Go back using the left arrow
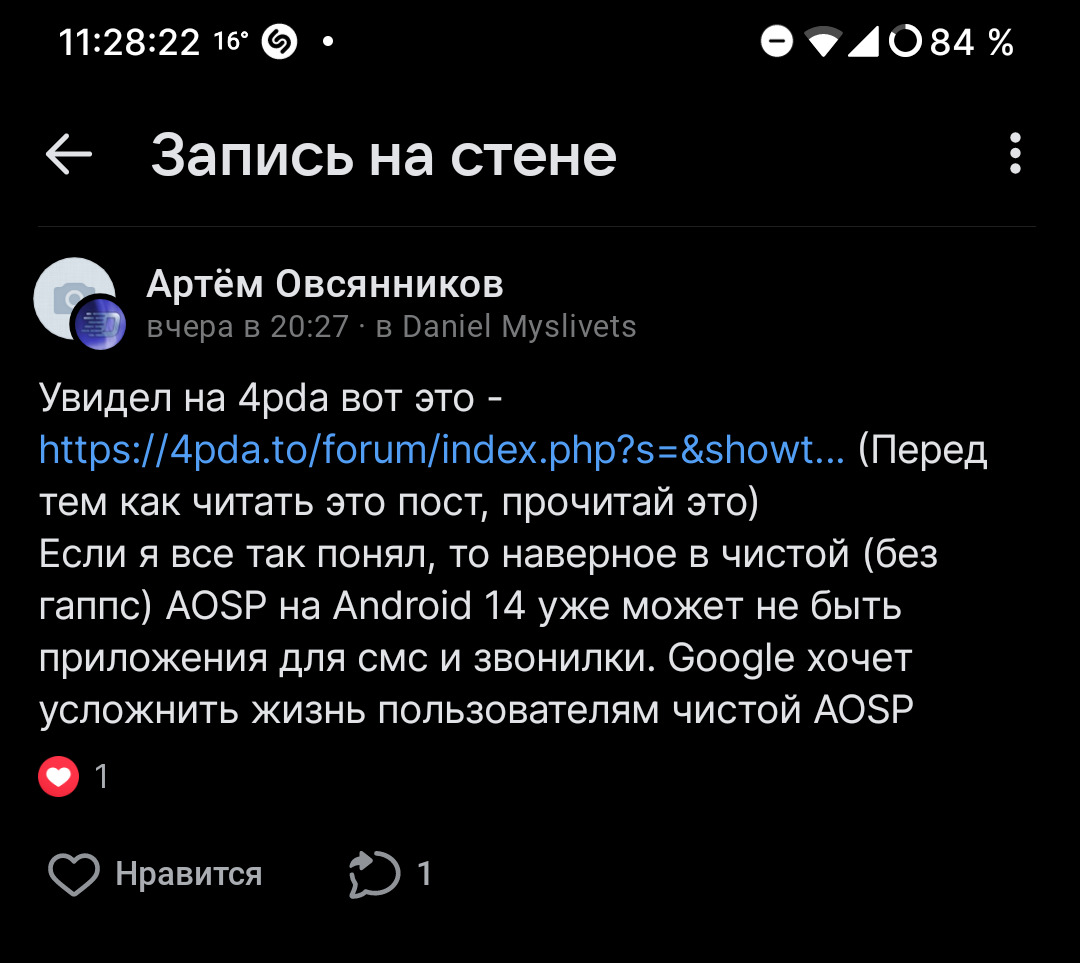Image resolution: width=1080 pixels, height=963 pixels. 69,155
